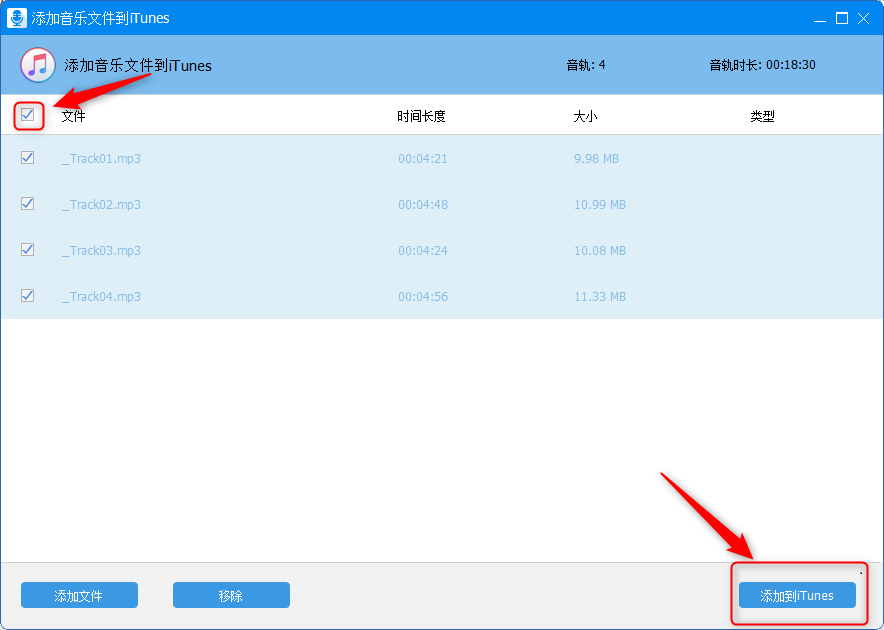Minimize the window

pyautogui.click(x=820, y=19)
